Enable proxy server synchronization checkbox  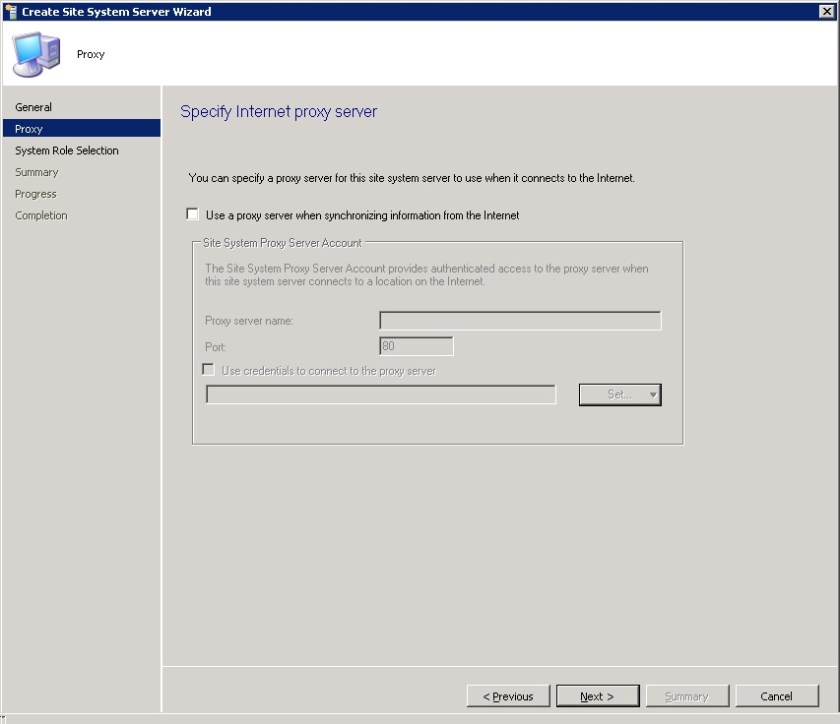[x=194, y=213]
